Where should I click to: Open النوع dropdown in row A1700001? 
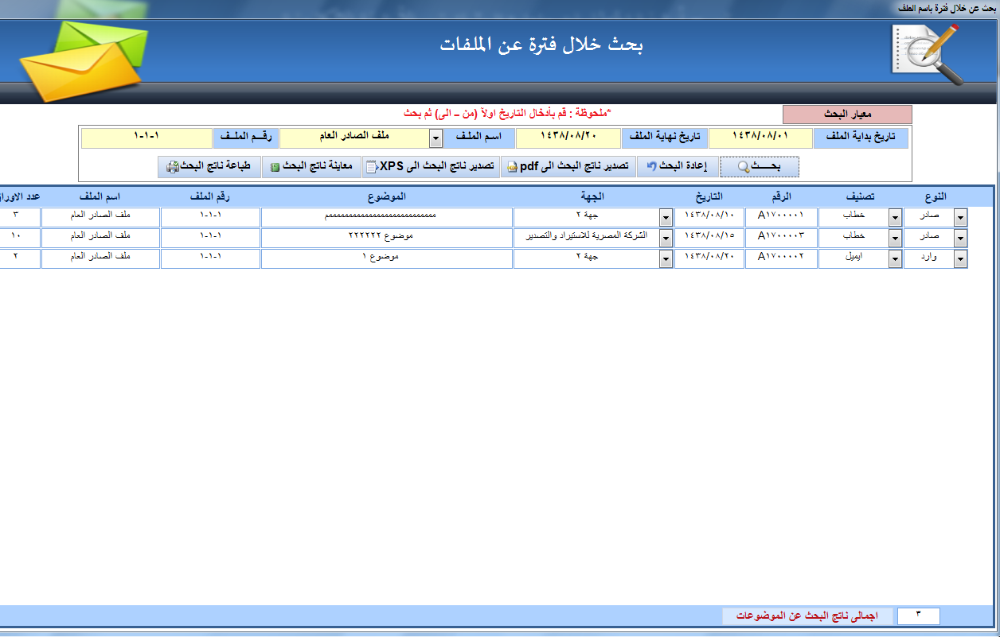coord(960,217)
